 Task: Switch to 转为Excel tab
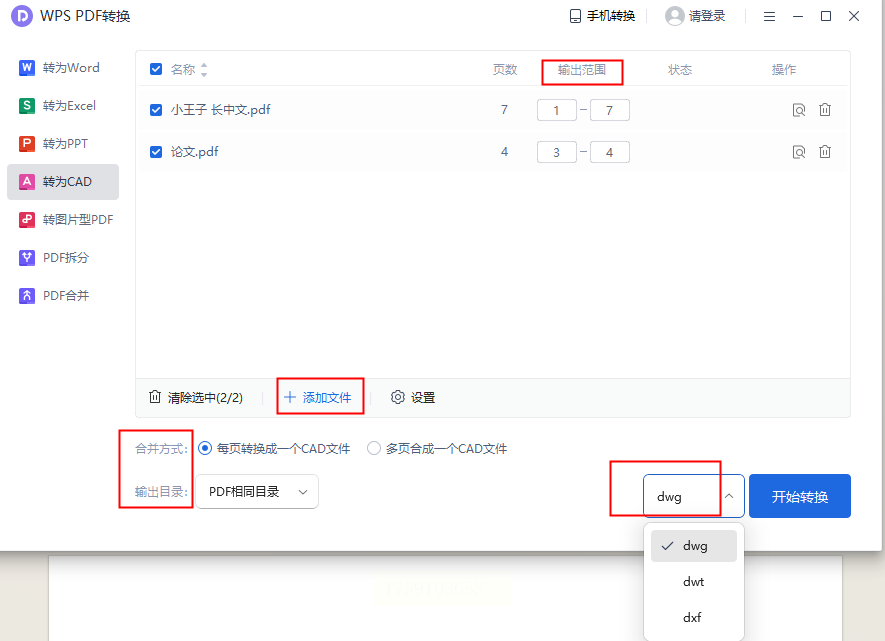[63, 106]
